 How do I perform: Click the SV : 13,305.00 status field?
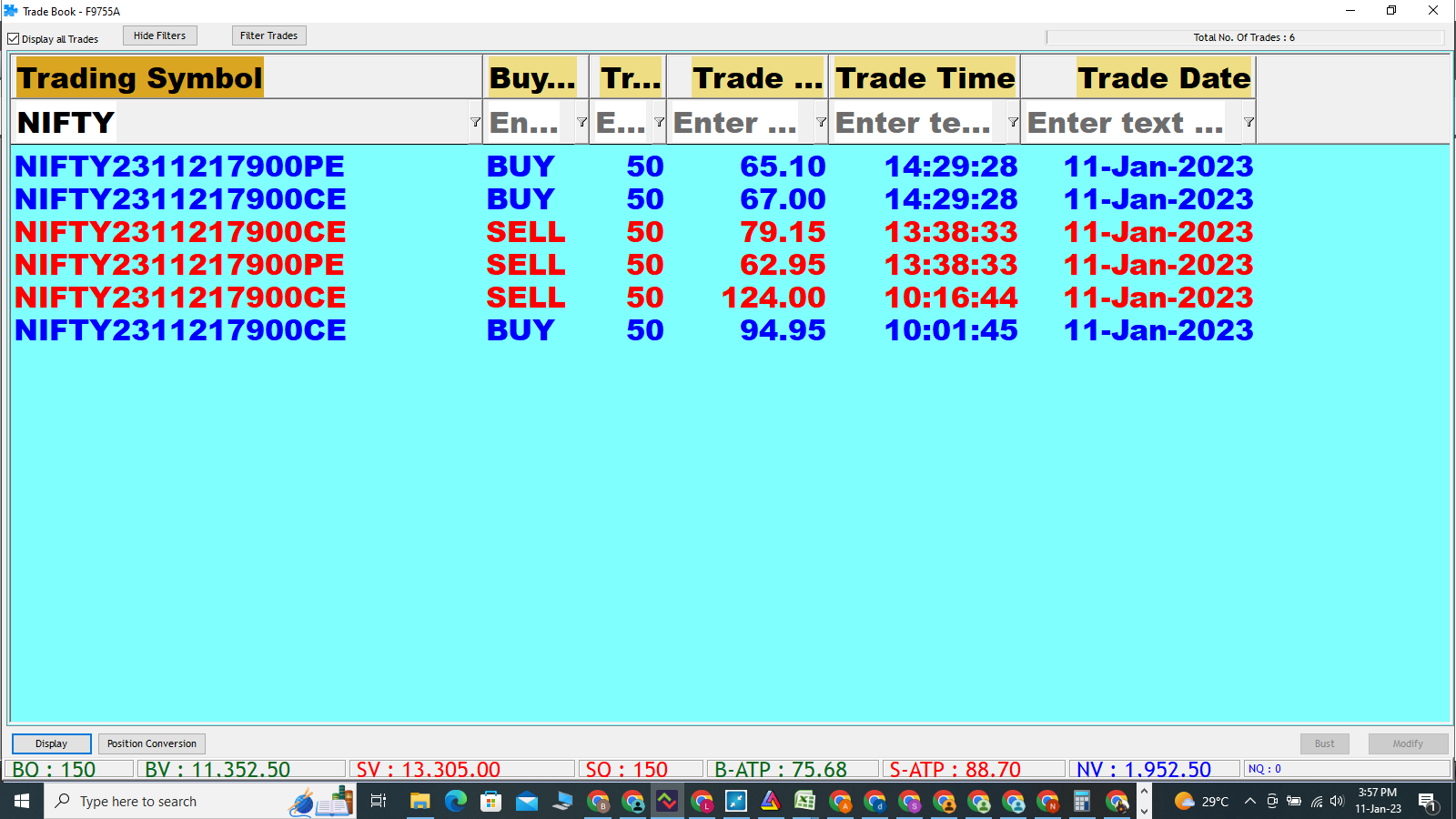click(x=462, y=769)
